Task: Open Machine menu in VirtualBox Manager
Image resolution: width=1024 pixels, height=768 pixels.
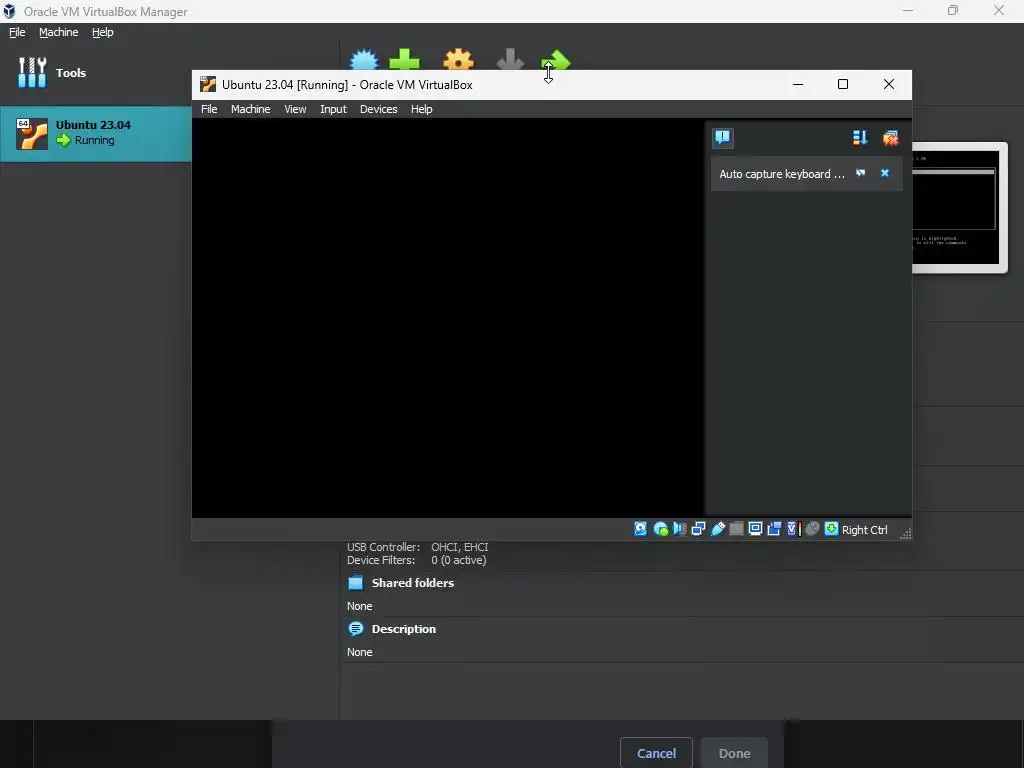Action: tap(58, 32)
